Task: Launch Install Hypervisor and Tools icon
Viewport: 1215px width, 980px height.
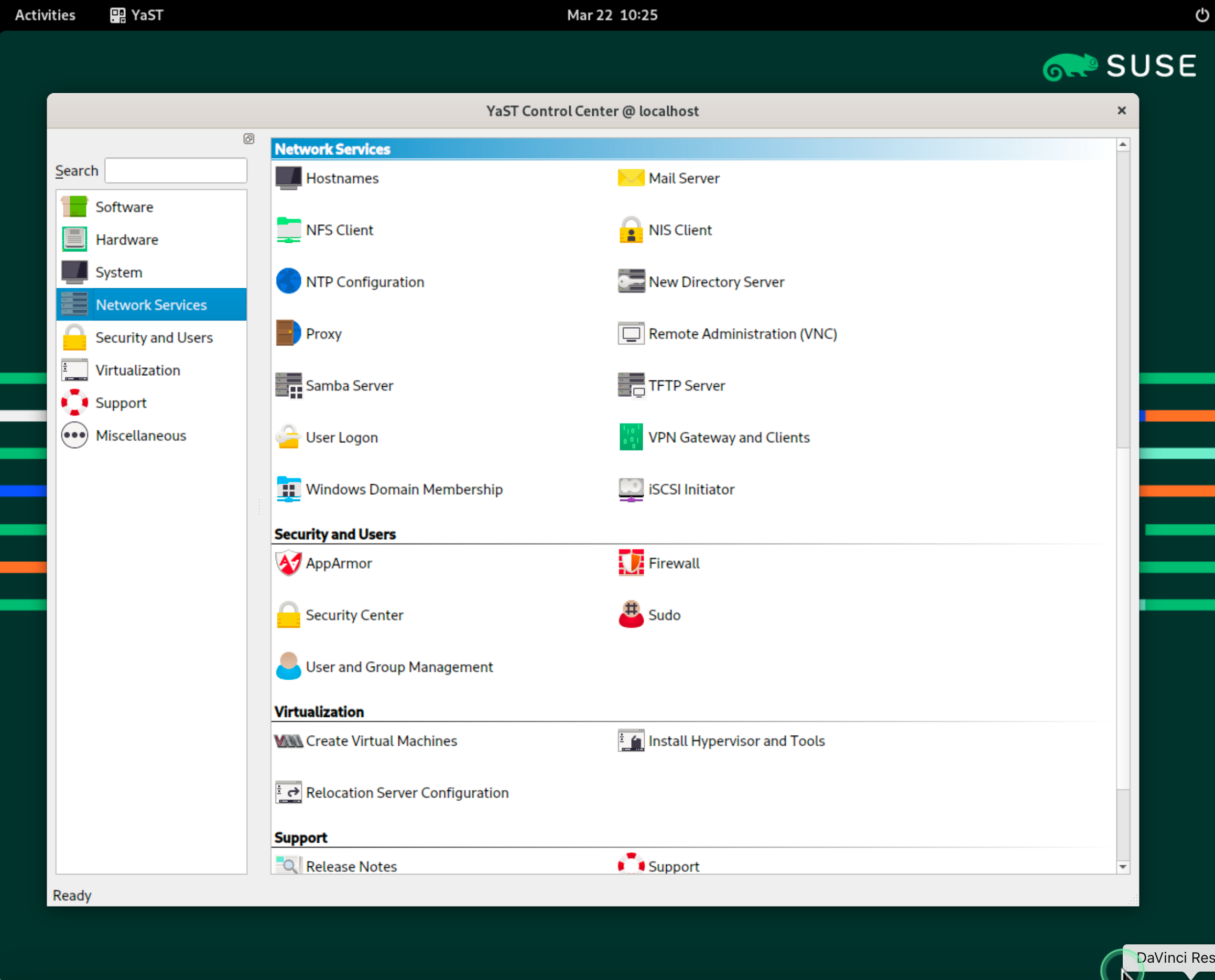Action: (631, 741)
